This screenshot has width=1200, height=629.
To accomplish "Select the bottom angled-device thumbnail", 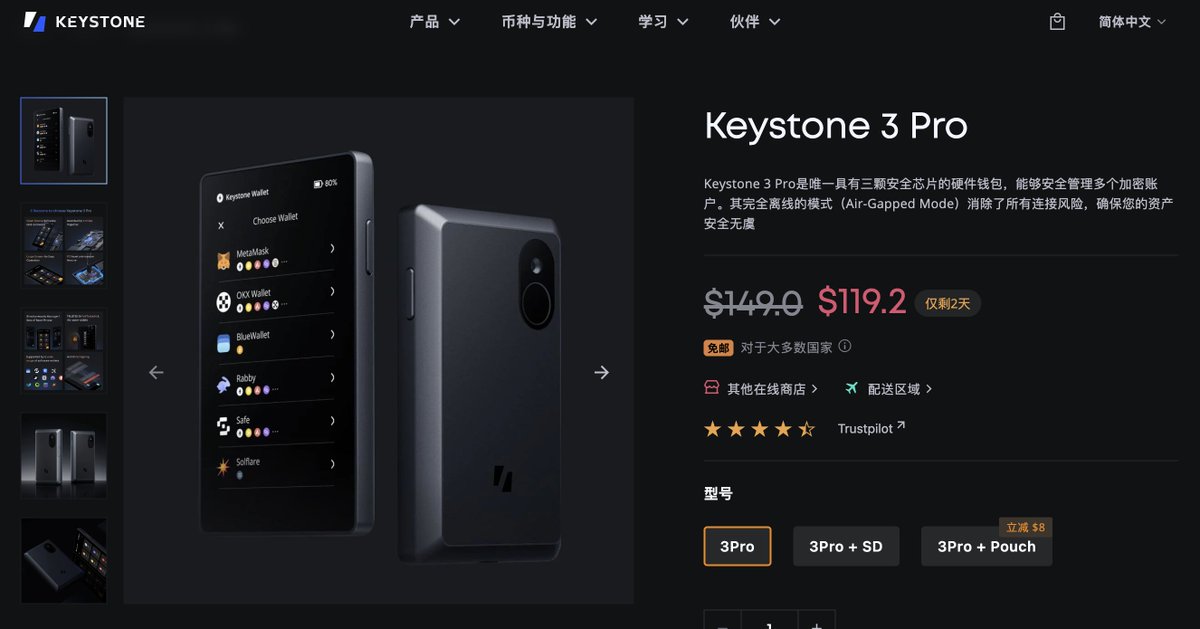I will (64, 560).
